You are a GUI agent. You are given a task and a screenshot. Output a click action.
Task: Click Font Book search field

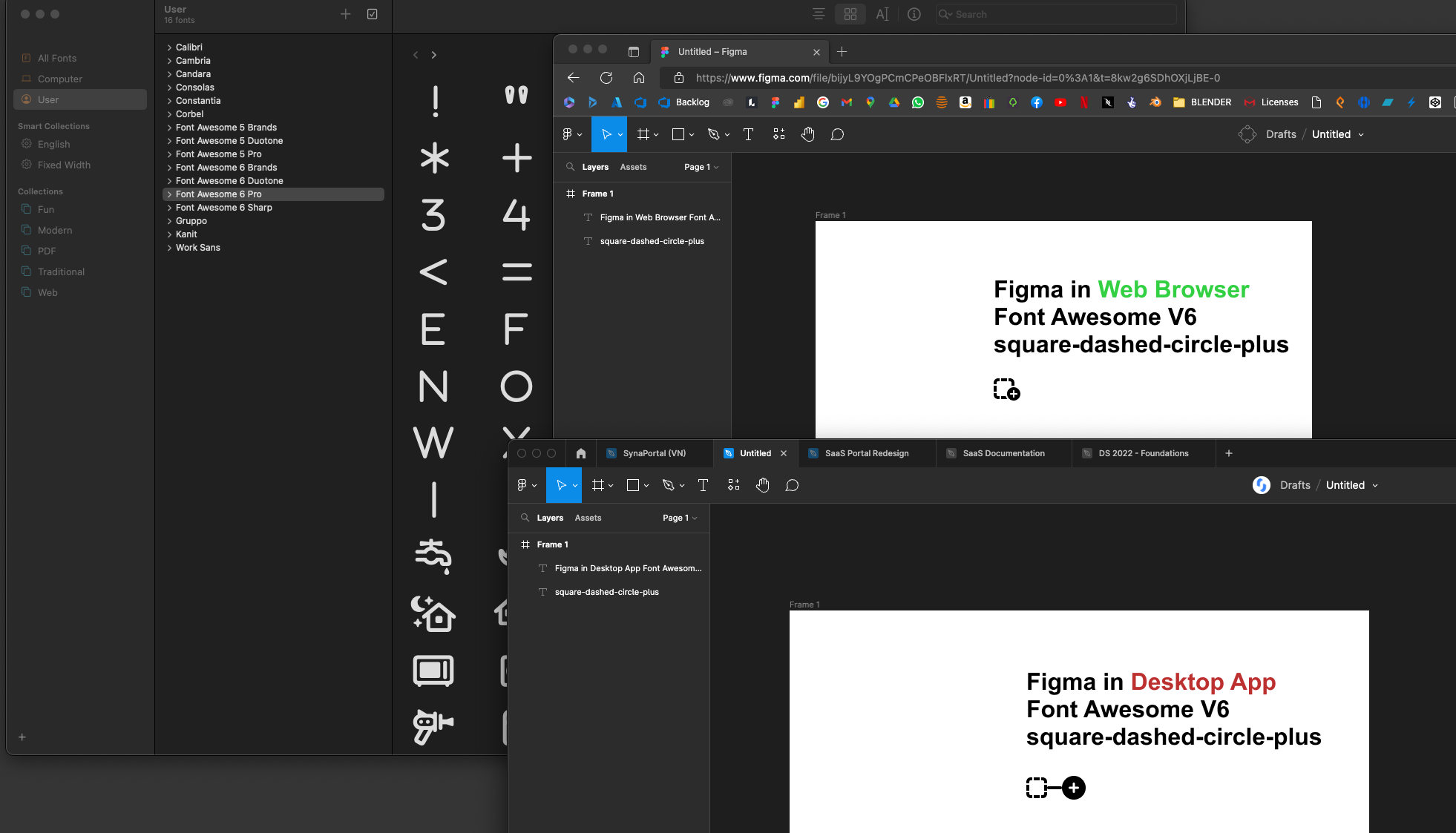[x=1056, y=14]
